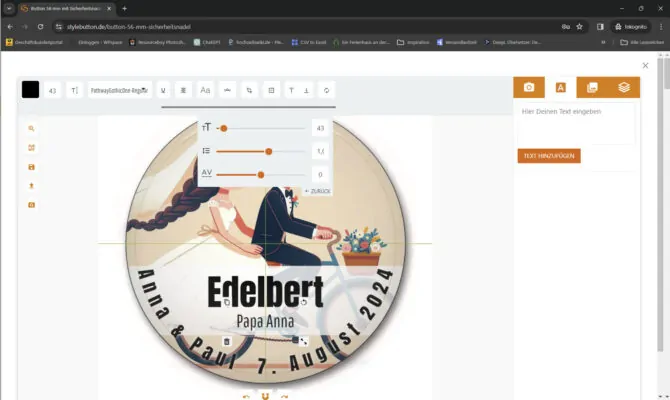Click the font size field showing 43 in toolbar
The image size is (670, 400).
tap(52, 91)
